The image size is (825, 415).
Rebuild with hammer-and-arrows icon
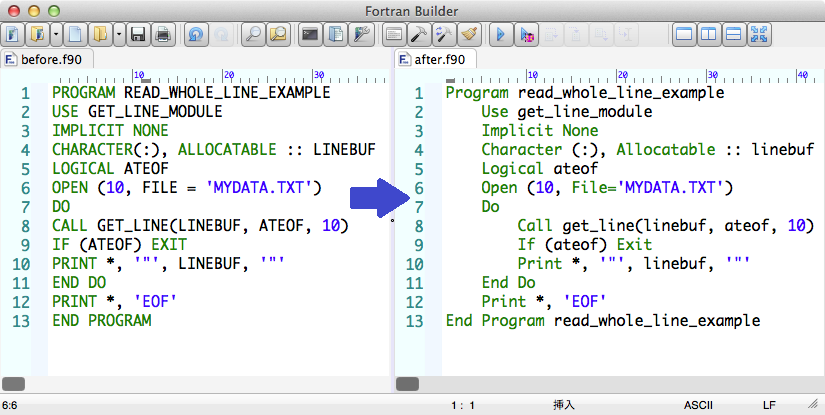[444, 35]
